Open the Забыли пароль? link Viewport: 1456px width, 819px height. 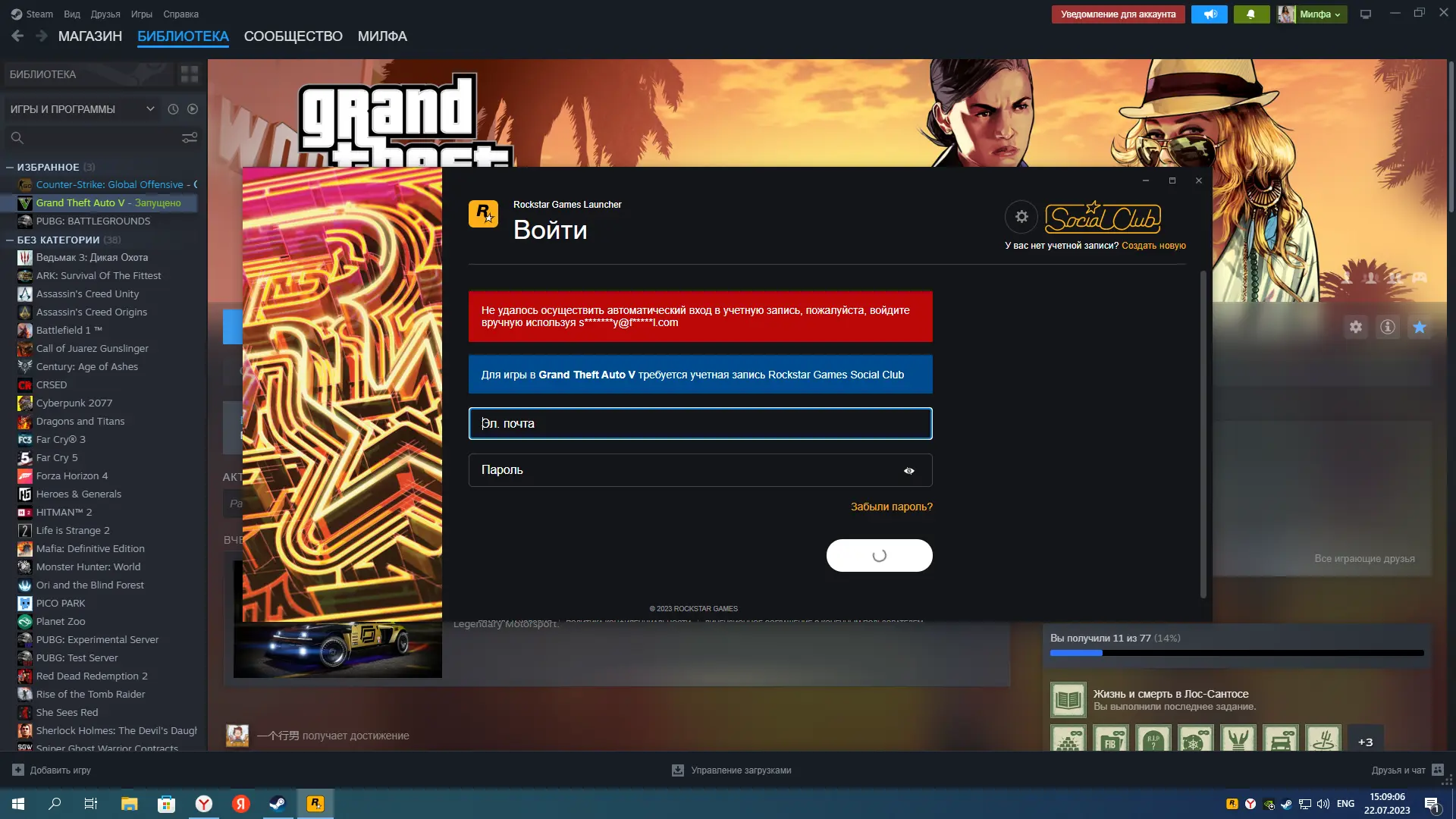(891, 507)
